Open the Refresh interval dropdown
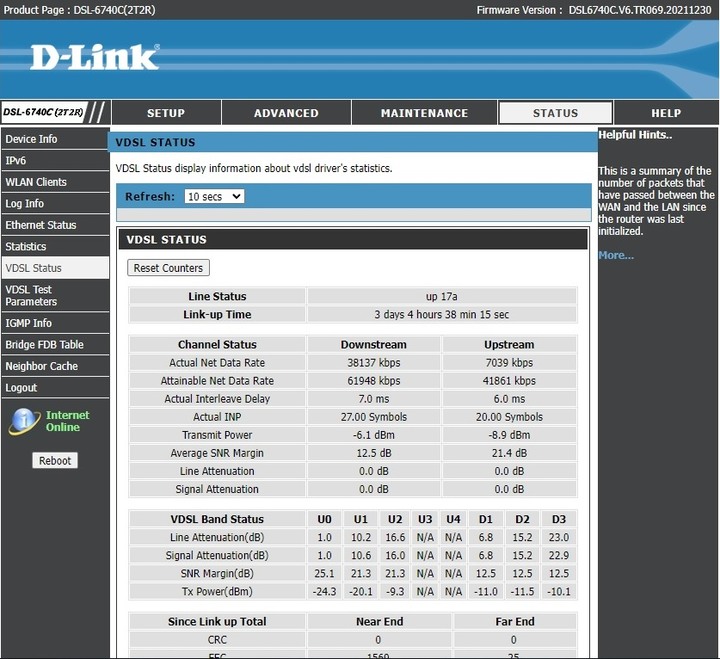 [214, 197]
